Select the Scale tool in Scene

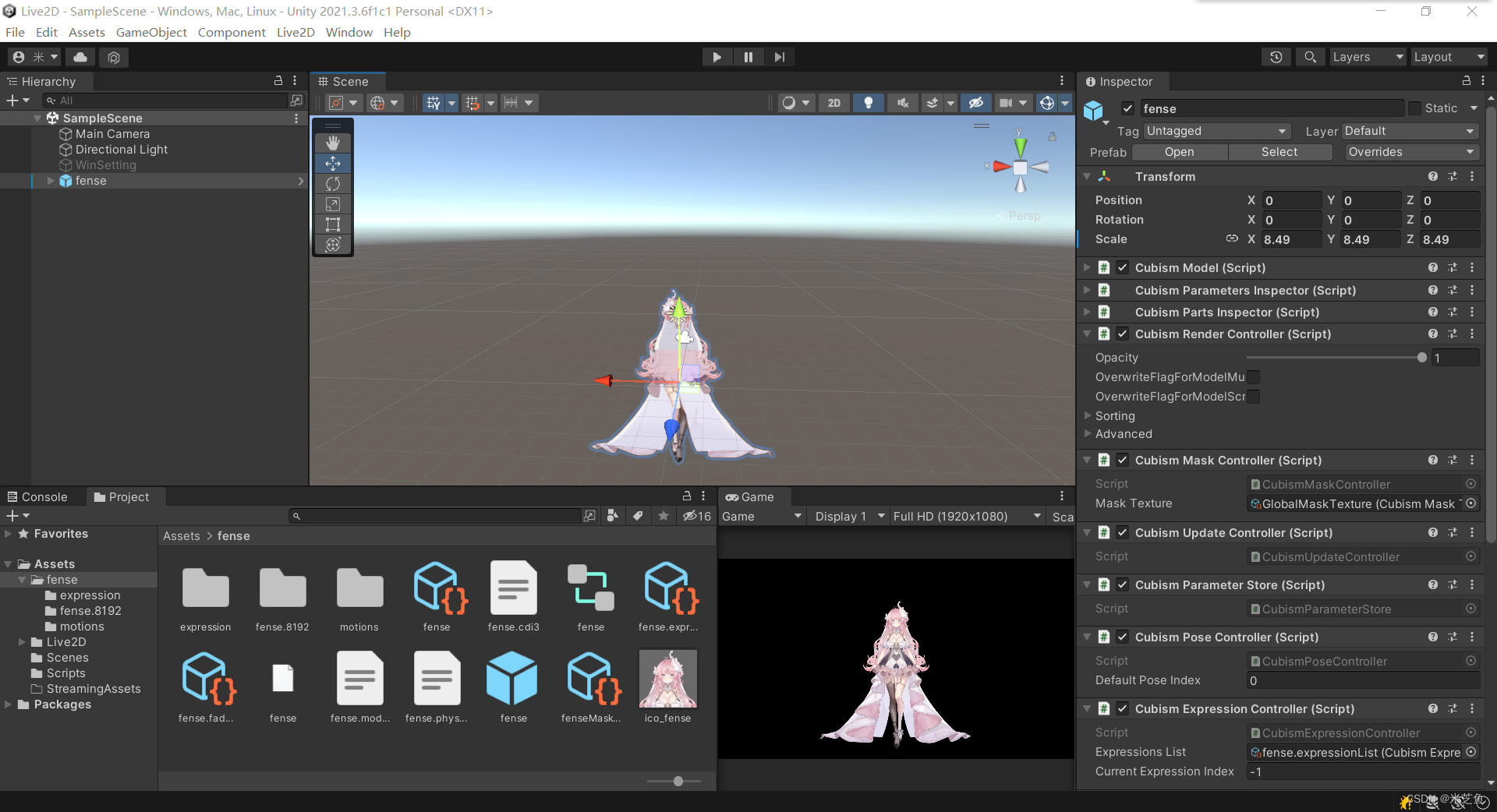click(x=333, y=204)
